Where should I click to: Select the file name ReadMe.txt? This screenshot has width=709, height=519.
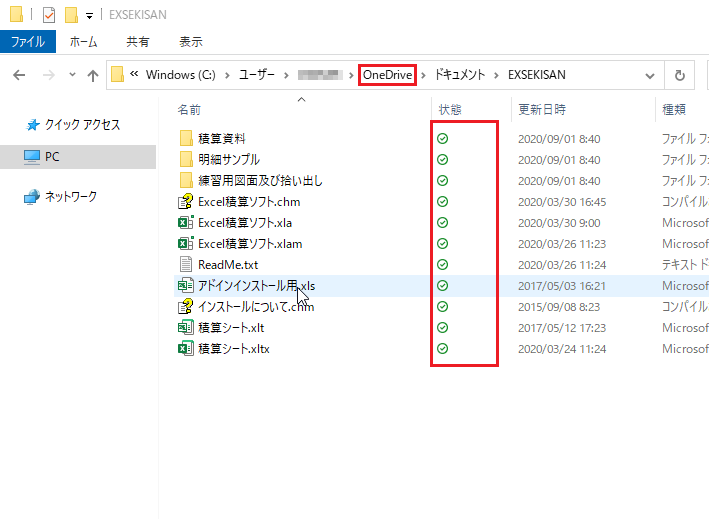pos(228,264)
